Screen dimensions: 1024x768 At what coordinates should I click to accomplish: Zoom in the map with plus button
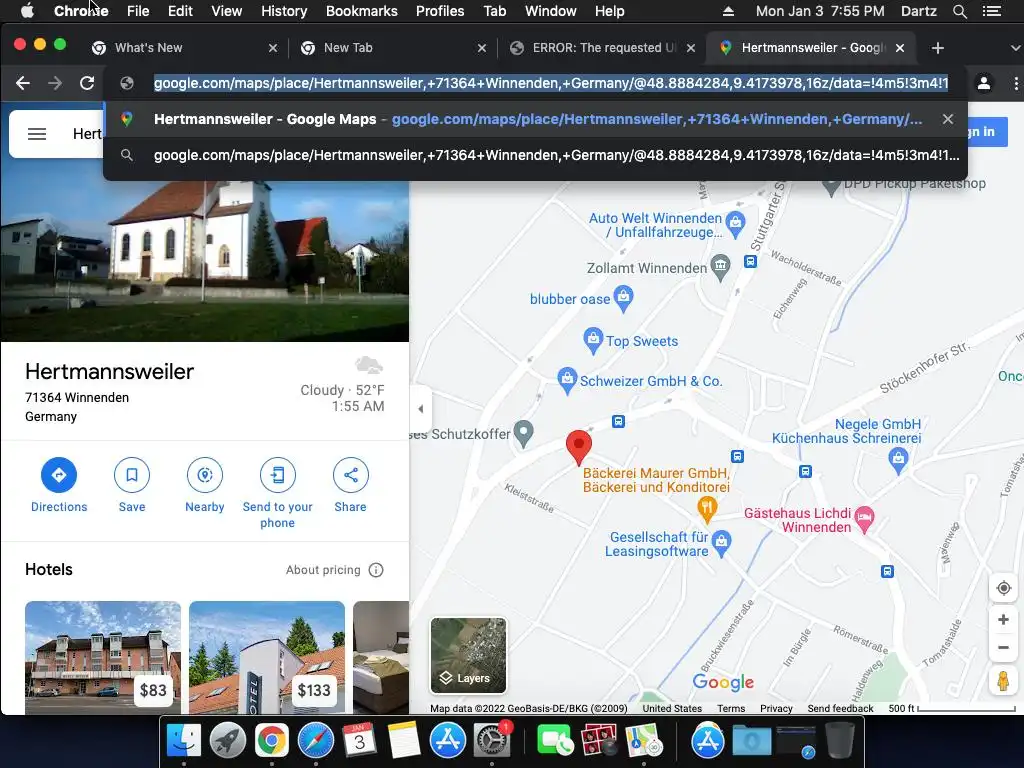click(1004, 619)
